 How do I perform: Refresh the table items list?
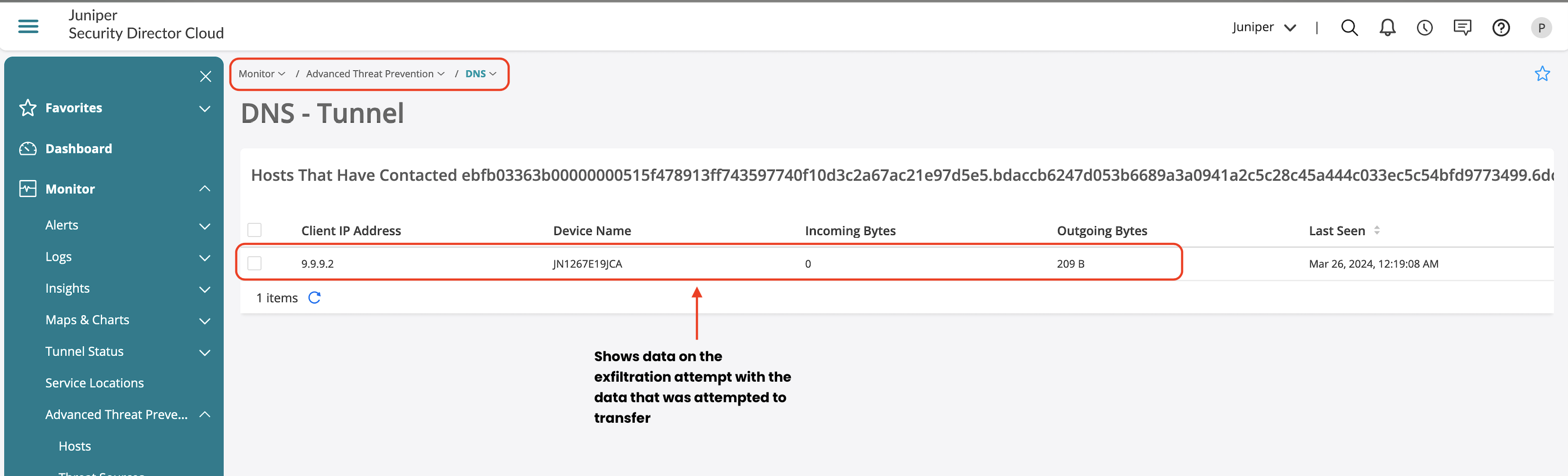coord(314,297)
